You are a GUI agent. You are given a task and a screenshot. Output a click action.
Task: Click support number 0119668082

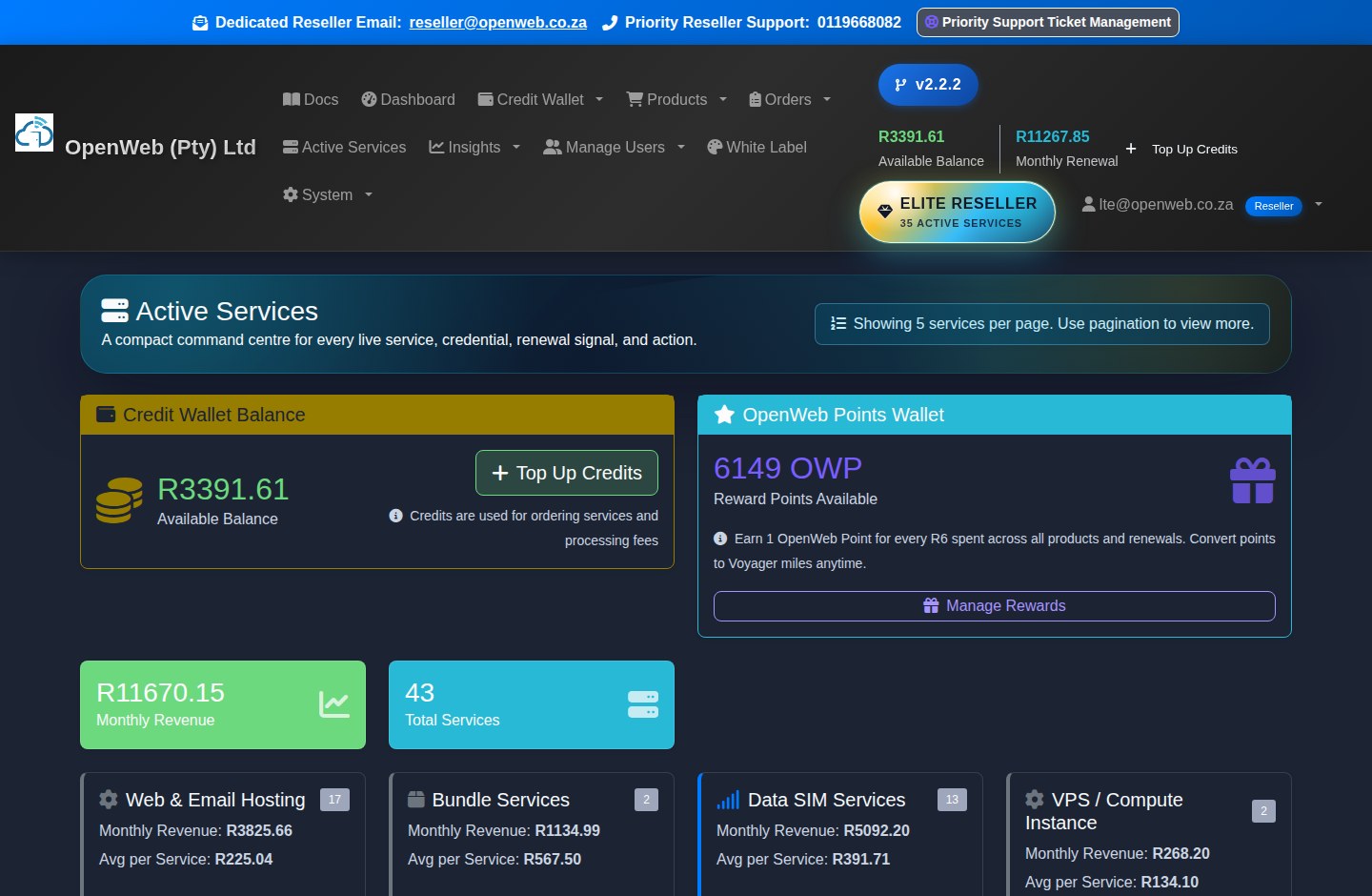click(x=859, y=22)
